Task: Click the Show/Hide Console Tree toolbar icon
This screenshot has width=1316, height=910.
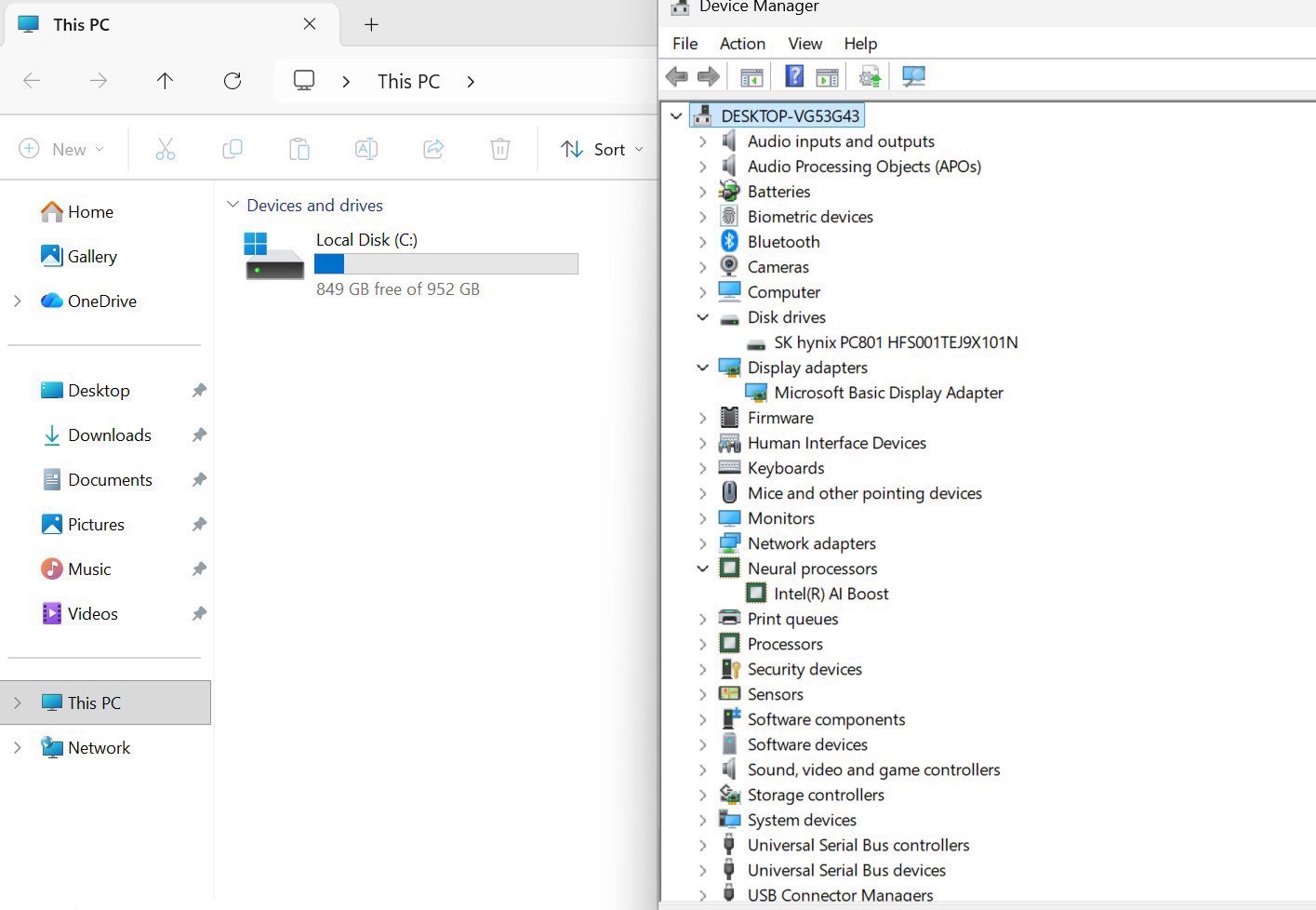Action: tap(751, 76)
